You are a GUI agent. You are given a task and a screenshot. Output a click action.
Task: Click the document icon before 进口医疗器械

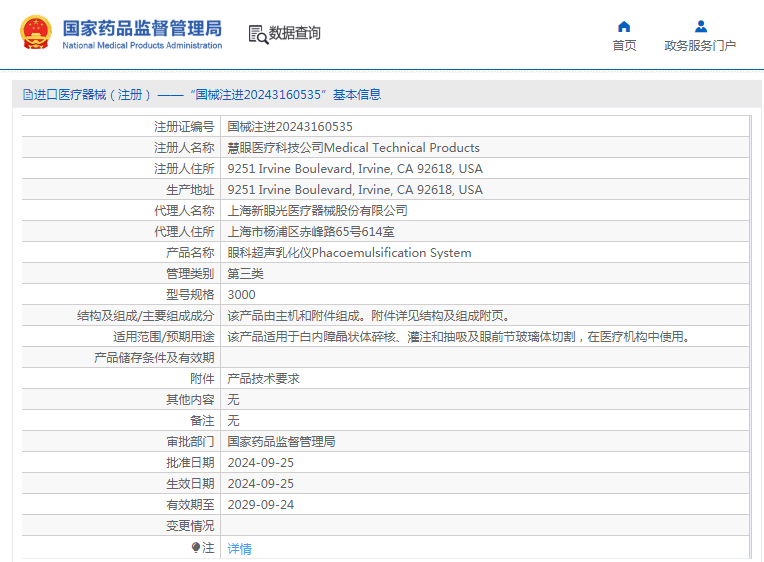[27, 95]
